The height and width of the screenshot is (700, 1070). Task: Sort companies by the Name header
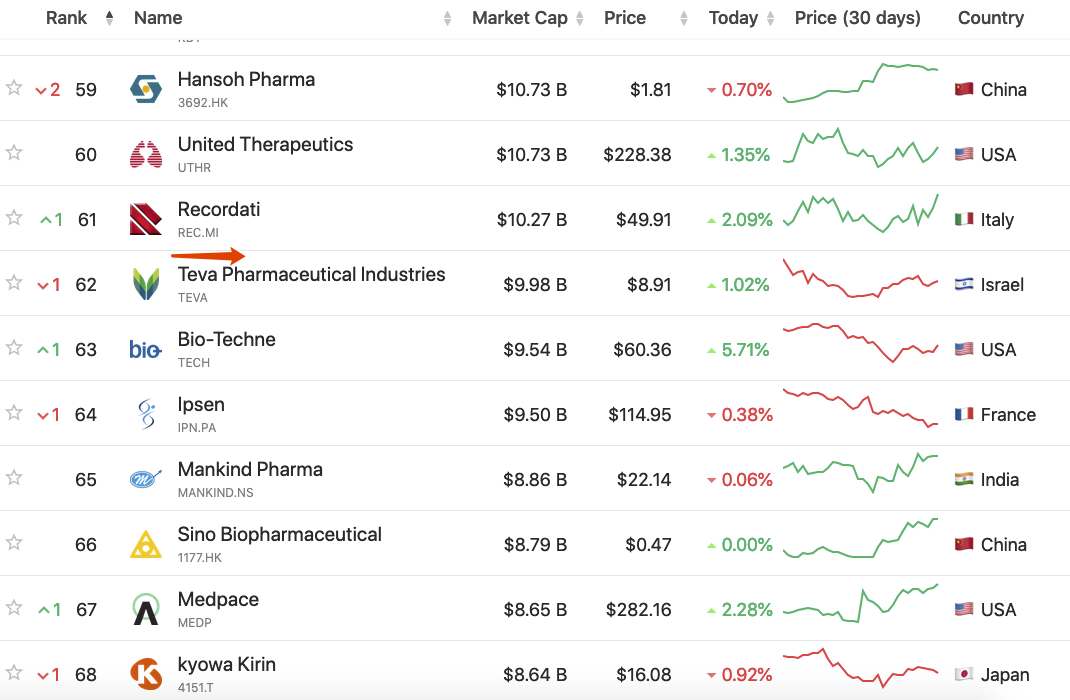pyautogui.click(x=158, y=18)
